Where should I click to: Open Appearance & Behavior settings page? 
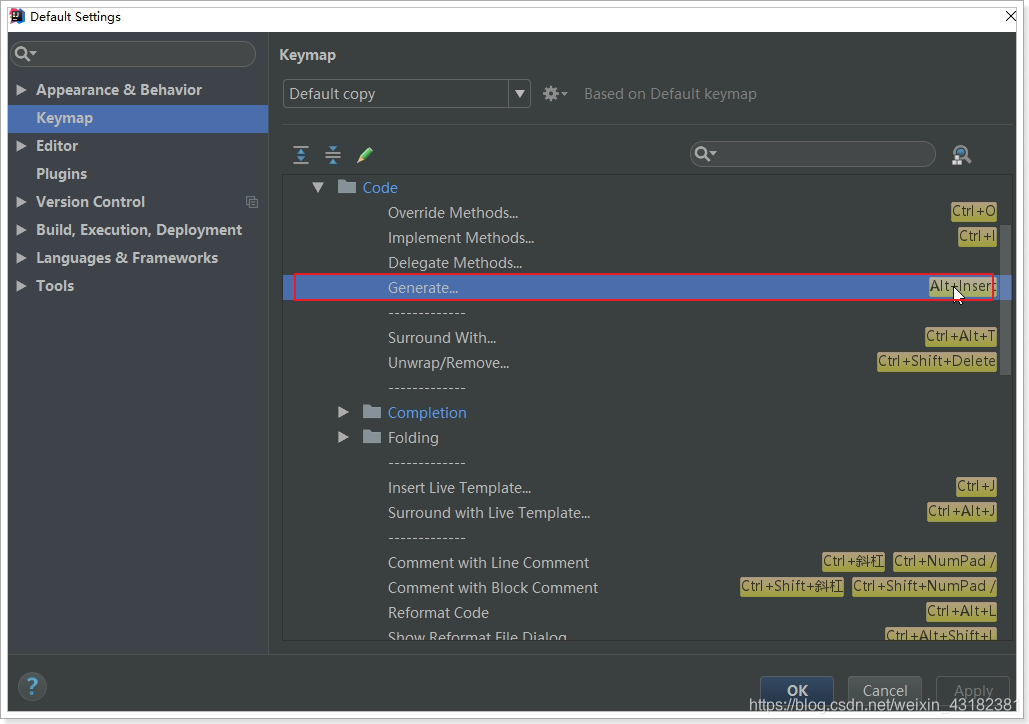(x=119, y=90)
